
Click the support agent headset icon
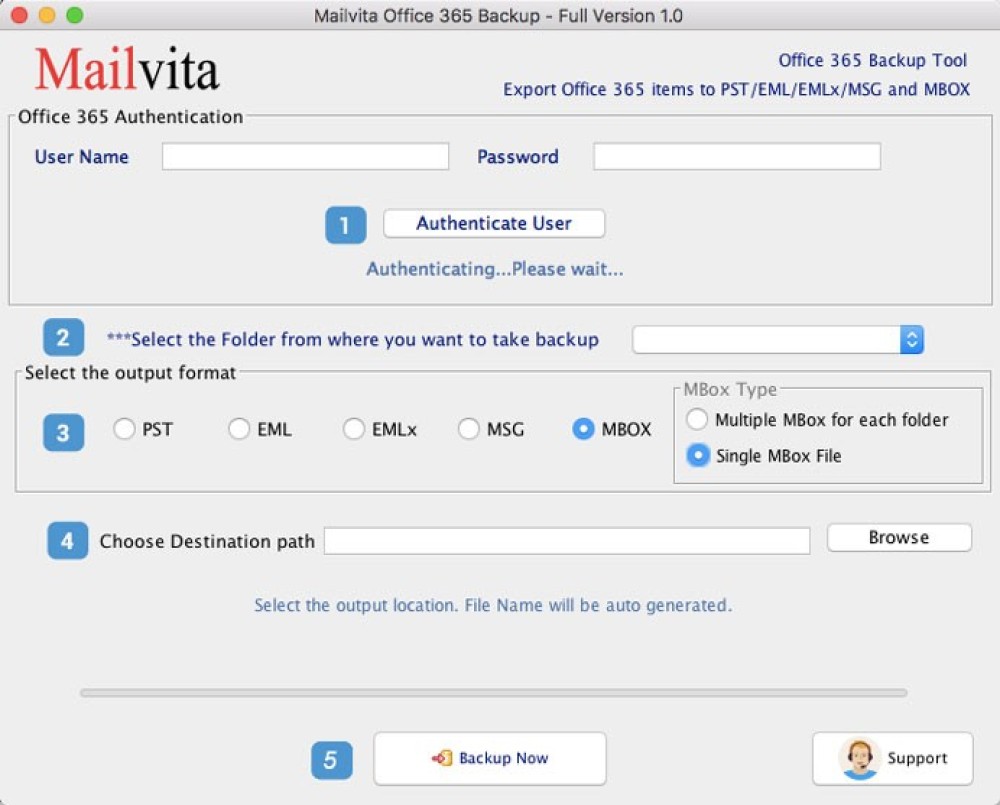(x=859, y=759)
